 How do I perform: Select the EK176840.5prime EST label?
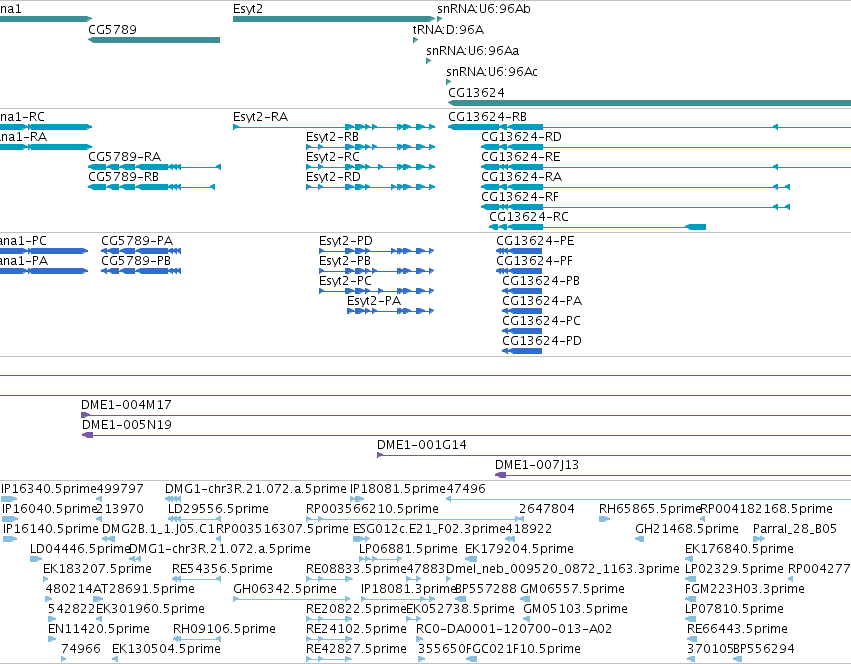pos(739,549)
